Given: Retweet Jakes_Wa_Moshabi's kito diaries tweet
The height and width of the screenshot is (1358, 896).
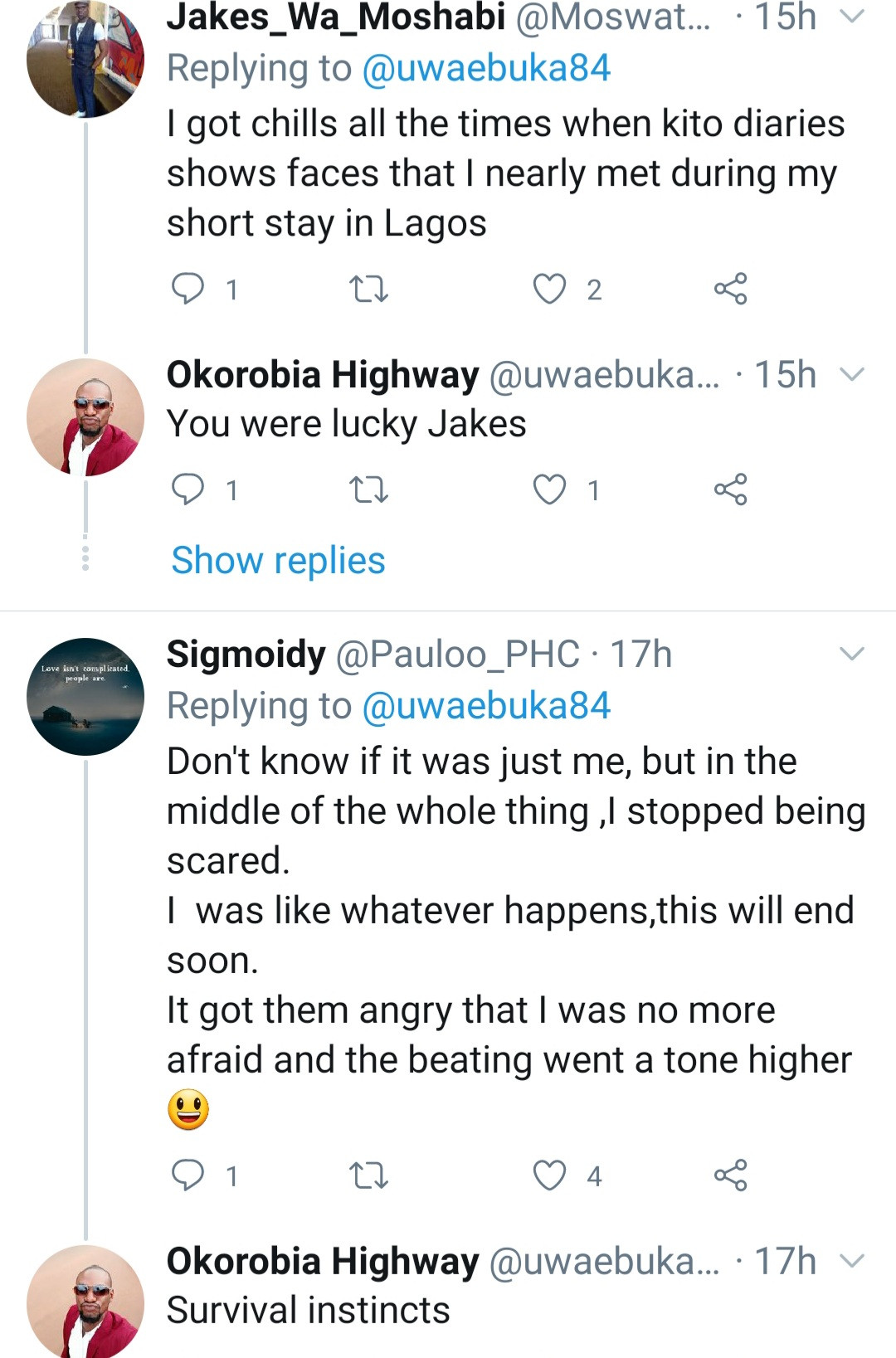Looking at the screenshot, I should 368,289.
